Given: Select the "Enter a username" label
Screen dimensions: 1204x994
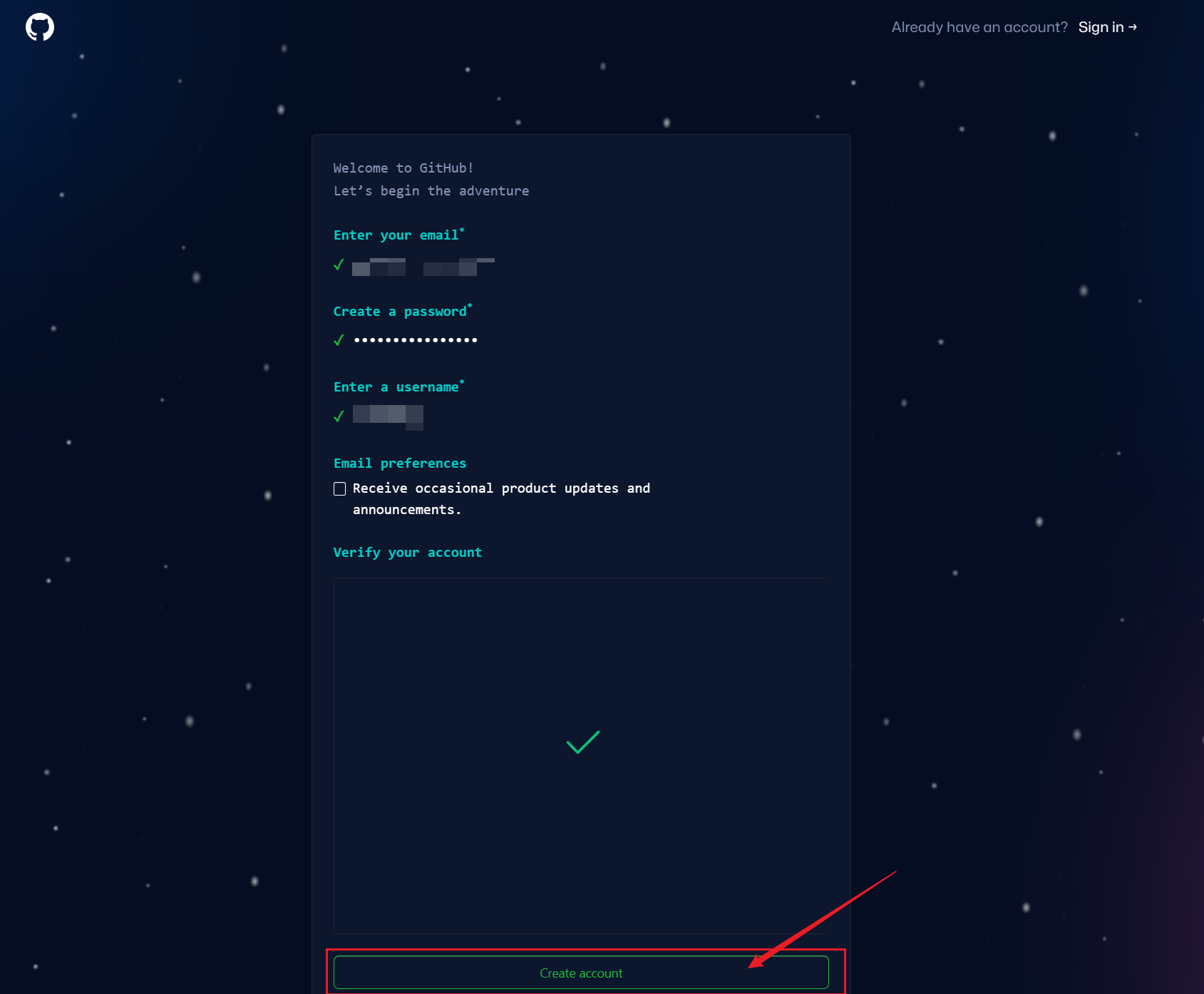Looking at the screenshot, I should coord(398,386).
